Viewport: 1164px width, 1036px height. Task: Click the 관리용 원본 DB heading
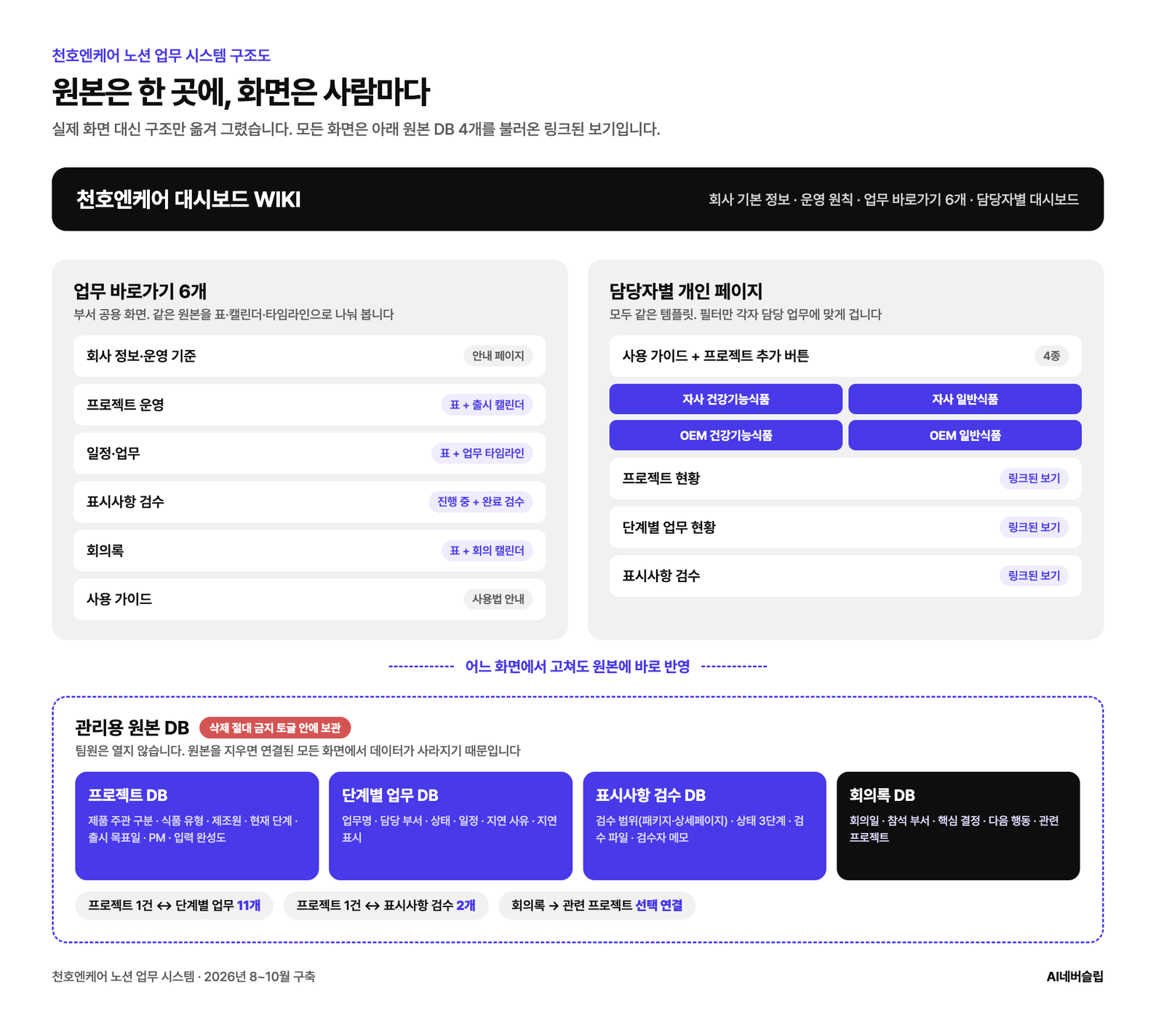point(132,728)
